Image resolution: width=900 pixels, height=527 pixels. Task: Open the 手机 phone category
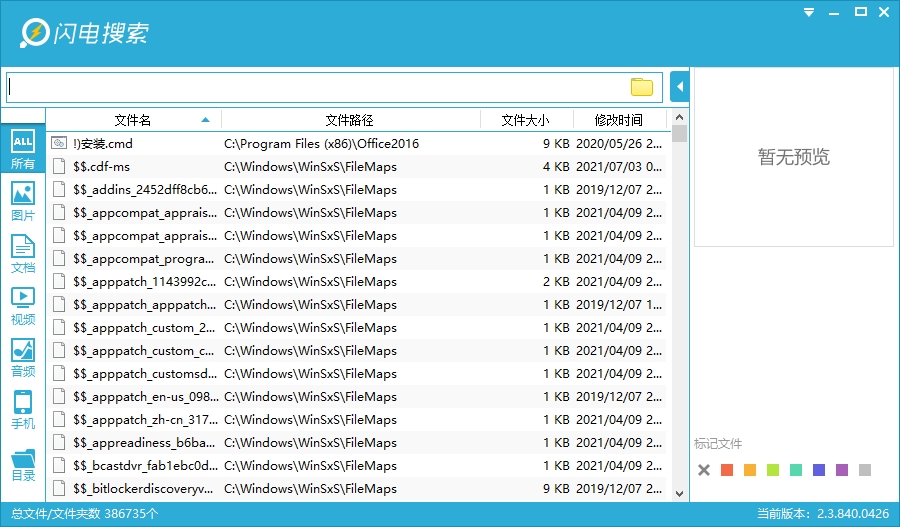22,410
